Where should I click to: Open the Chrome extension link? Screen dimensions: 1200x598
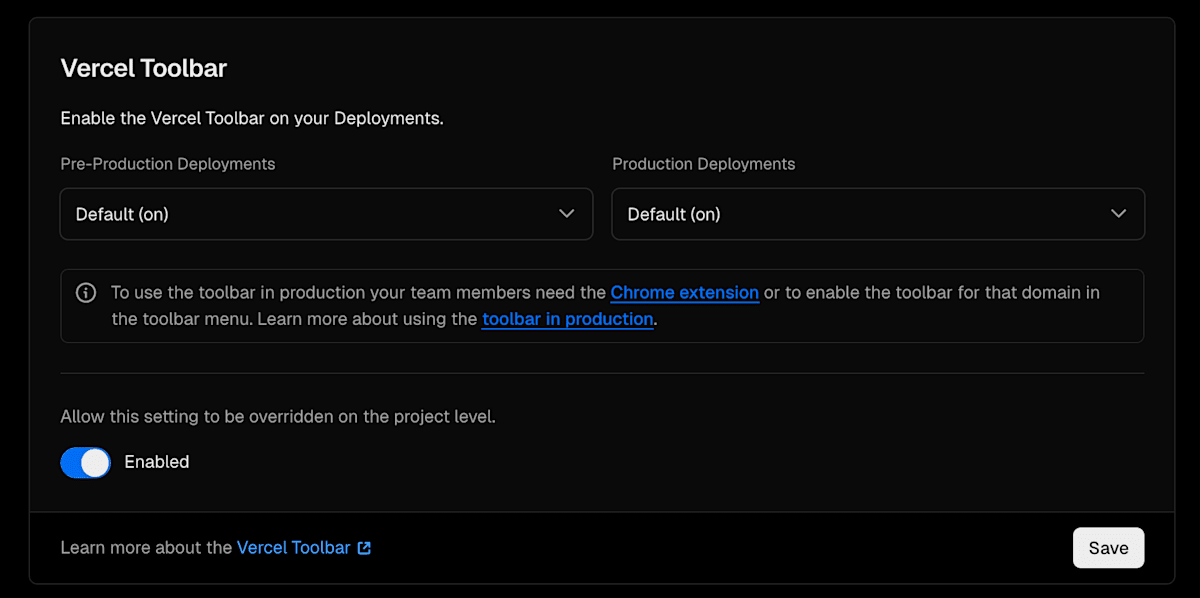point(685,293)
